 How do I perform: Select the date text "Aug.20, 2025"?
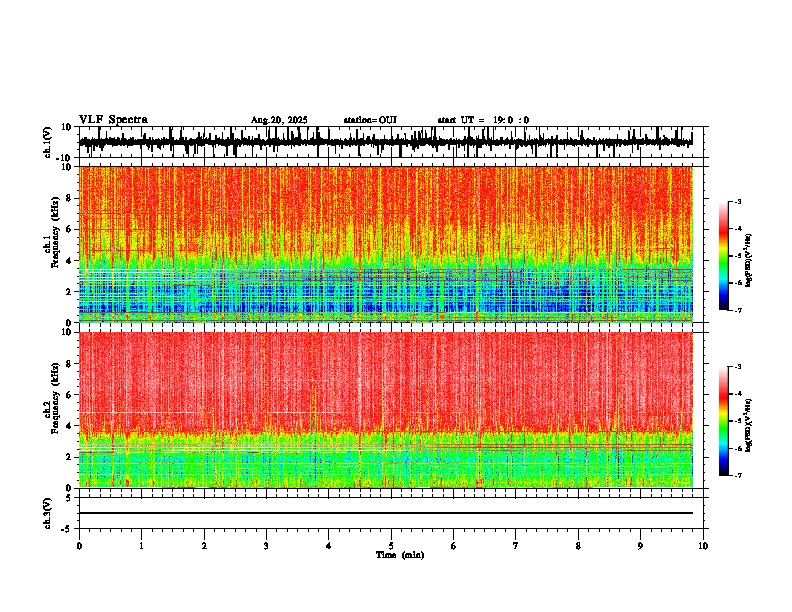click(x=279, y=120)
